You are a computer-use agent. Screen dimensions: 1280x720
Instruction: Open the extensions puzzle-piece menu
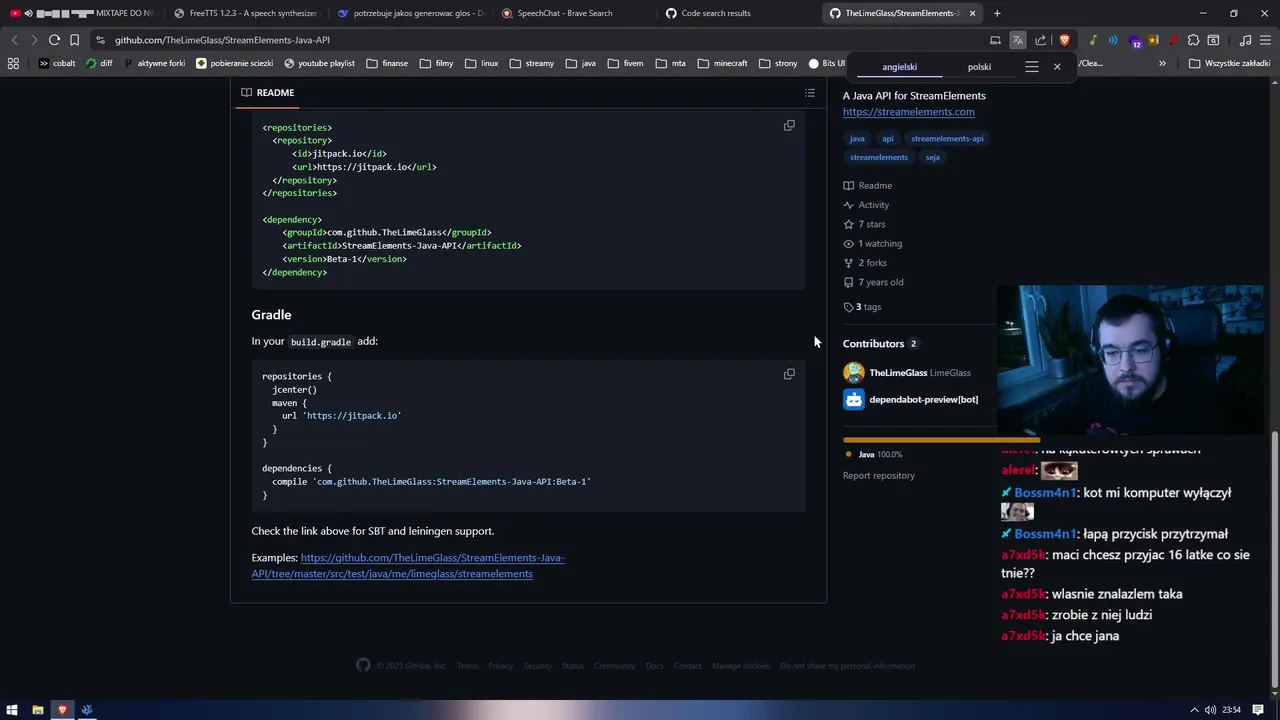coord(1193,40)
